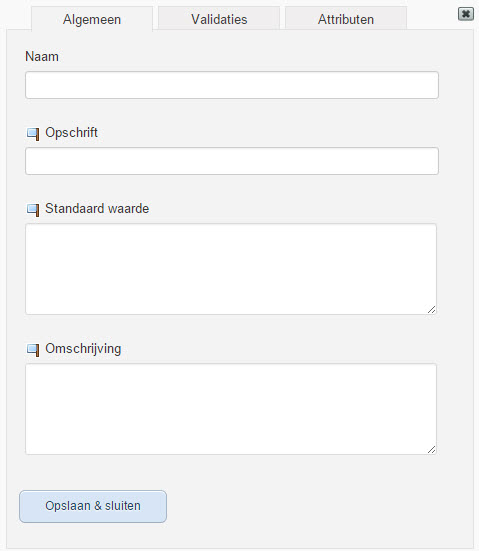Viewport: 479px width, 551px height.
Task: Click the Standaard waarde label text
Action: pos(97,208)
